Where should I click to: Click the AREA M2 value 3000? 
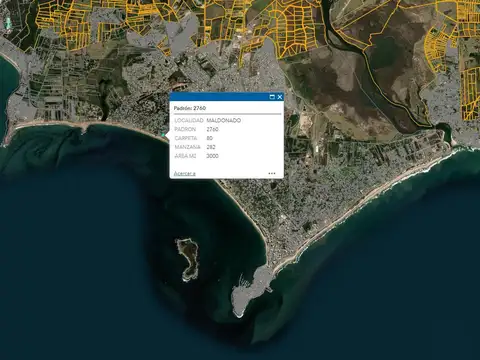pos(212,156)
